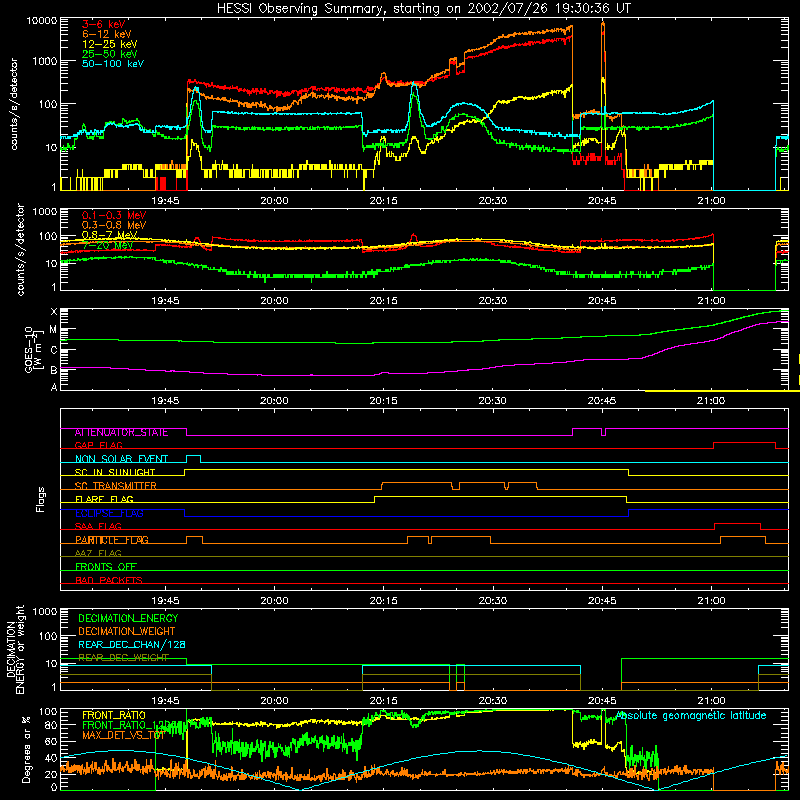This screenshot has height=800, width=800.
Task: Click the MAX_DET_VS_TOT legend label
Action: 123,735
